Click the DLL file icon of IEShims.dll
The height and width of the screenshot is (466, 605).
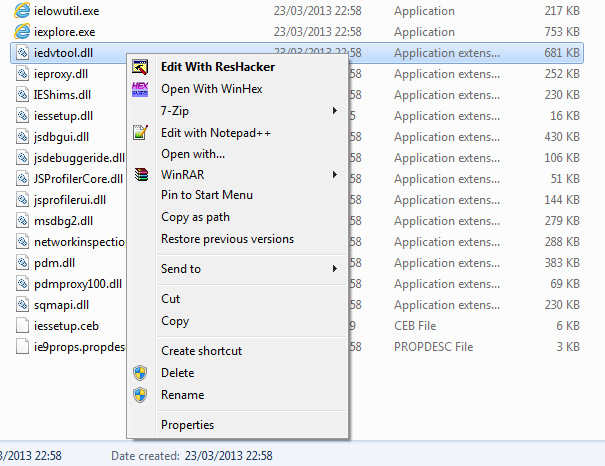[22, 95]
